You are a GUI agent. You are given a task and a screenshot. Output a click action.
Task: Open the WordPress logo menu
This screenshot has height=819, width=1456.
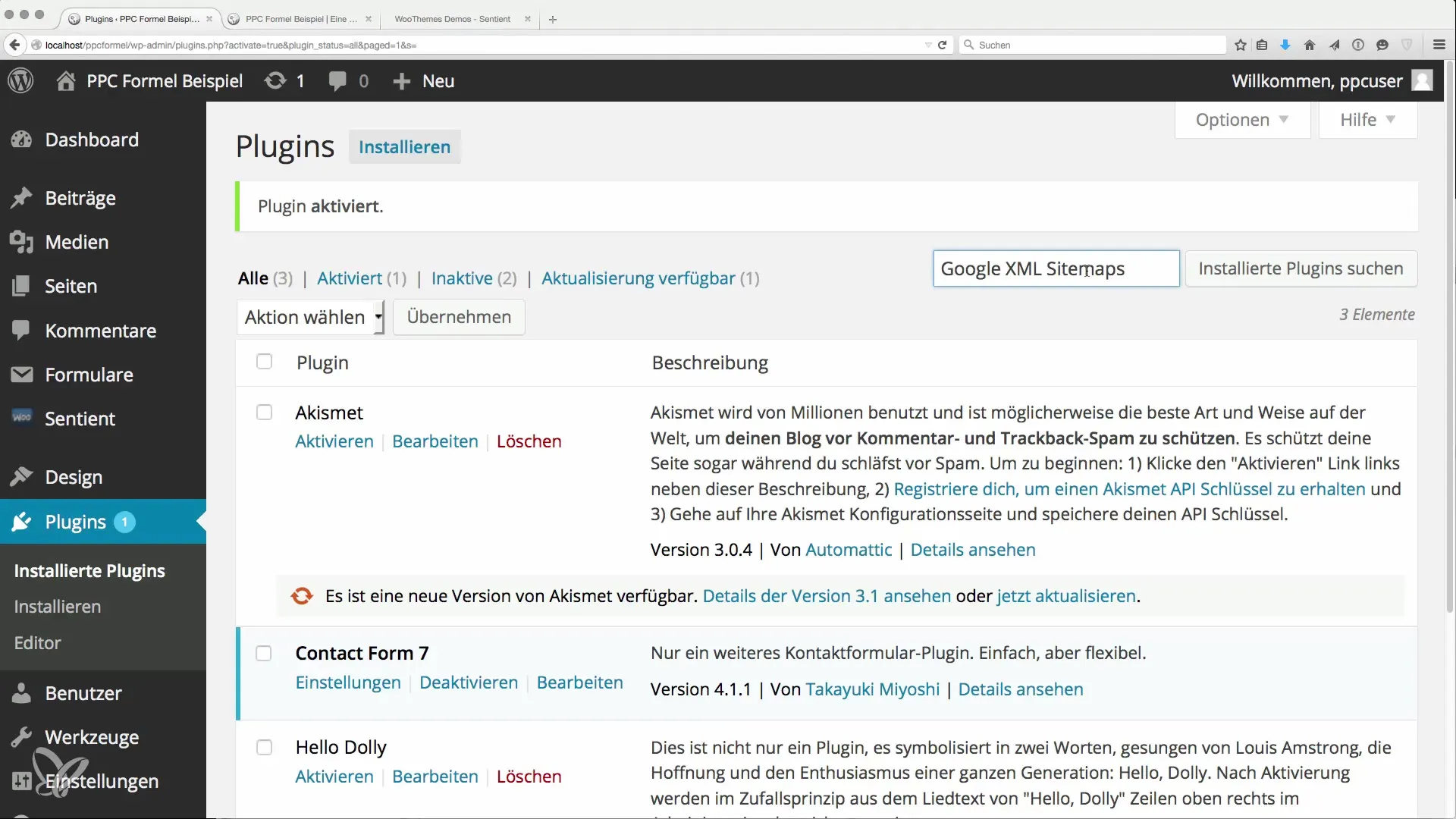(21, 81)
